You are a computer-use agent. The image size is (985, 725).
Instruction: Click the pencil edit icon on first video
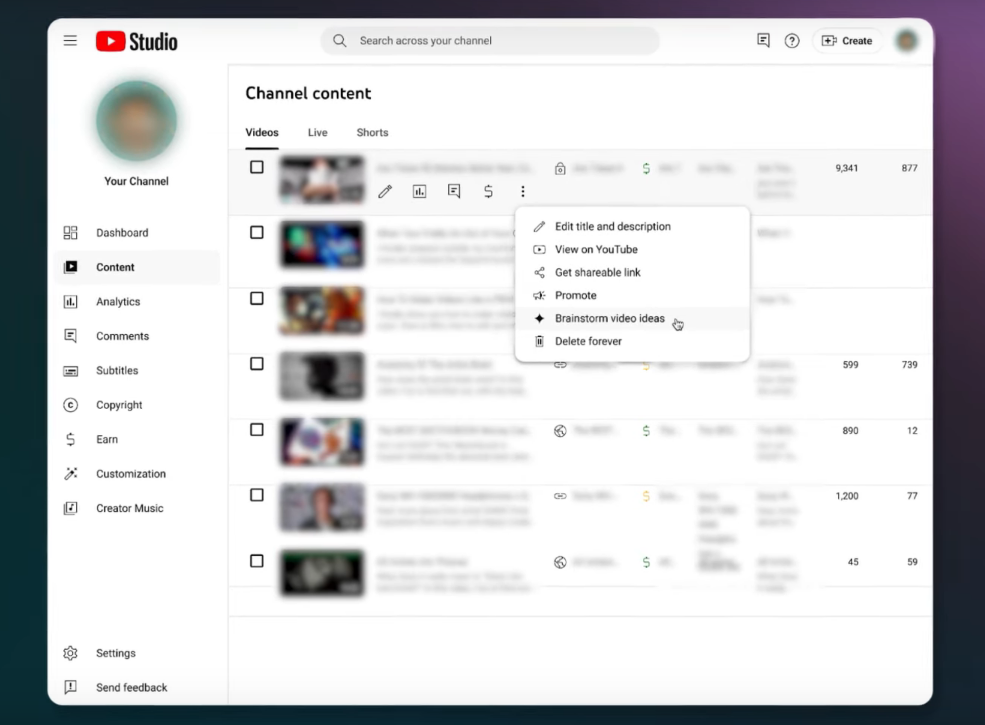point(385,192)
